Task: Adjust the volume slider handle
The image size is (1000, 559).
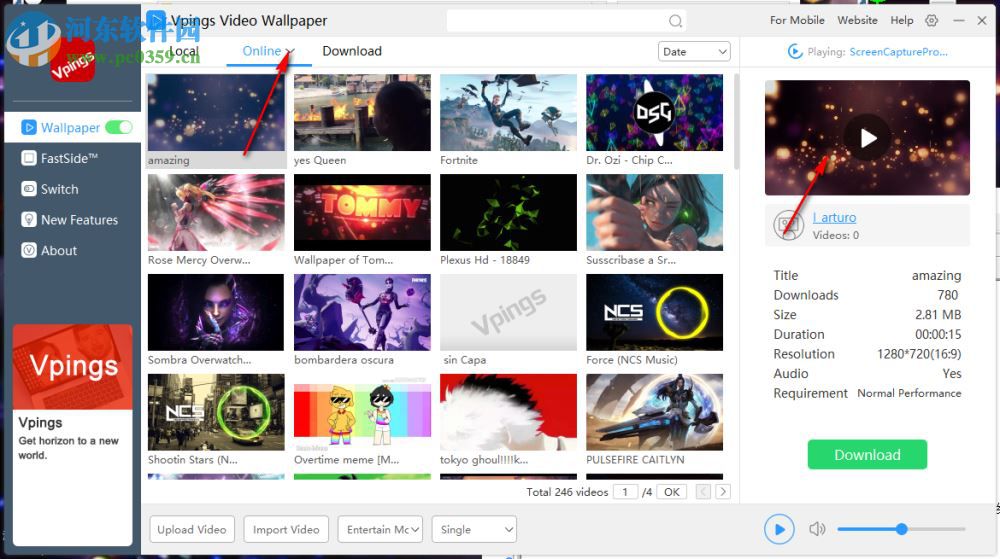Action: (901, 529)
